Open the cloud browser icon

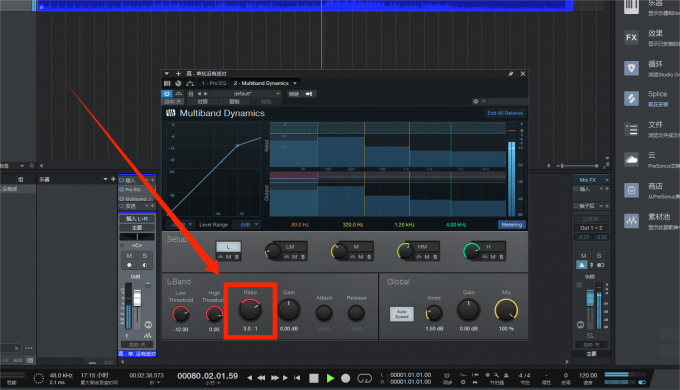coord(631,160)
